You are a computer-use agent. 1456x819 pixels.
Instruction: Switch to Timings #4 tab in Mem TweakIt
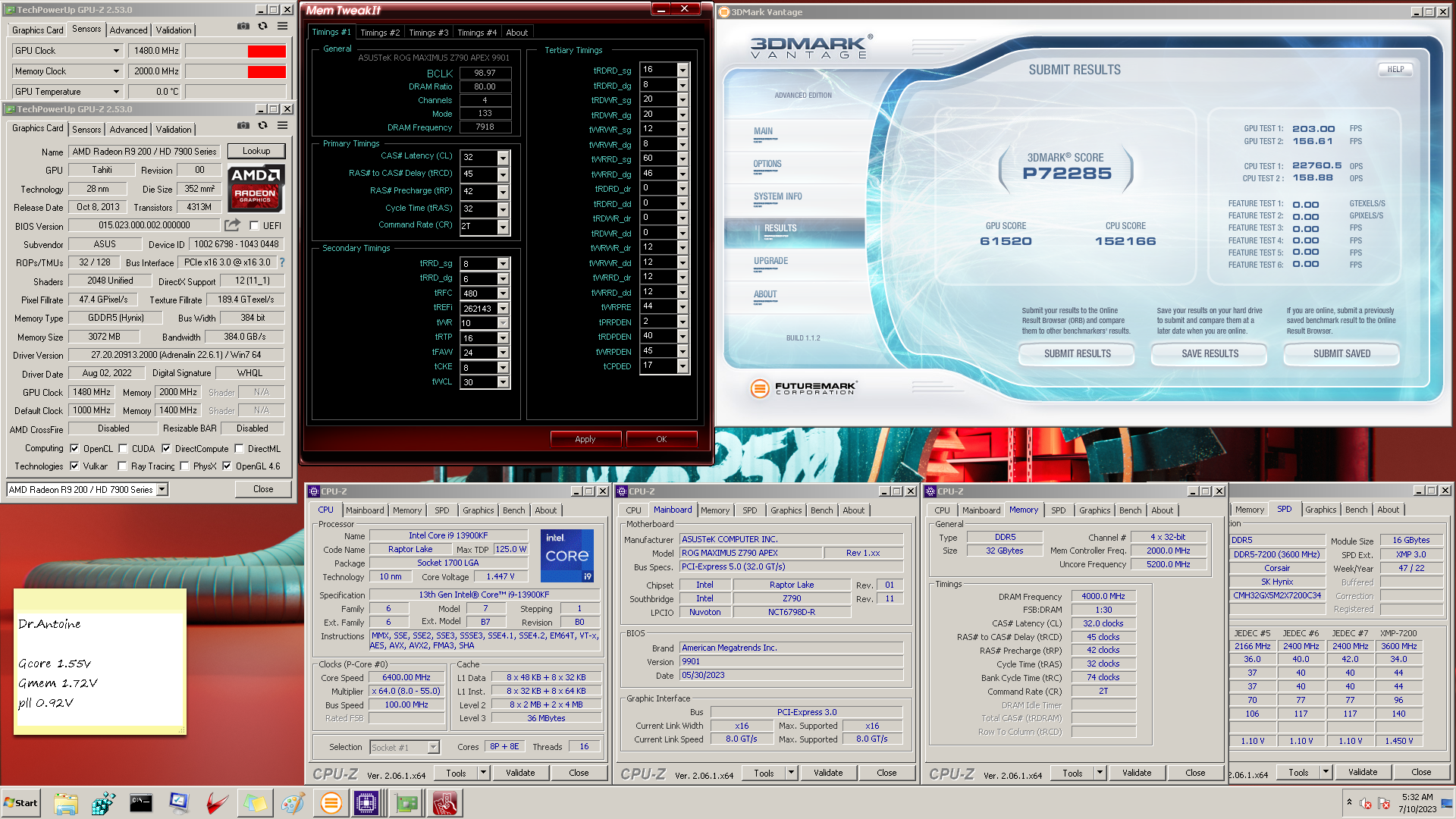click(x=477, y=33)
